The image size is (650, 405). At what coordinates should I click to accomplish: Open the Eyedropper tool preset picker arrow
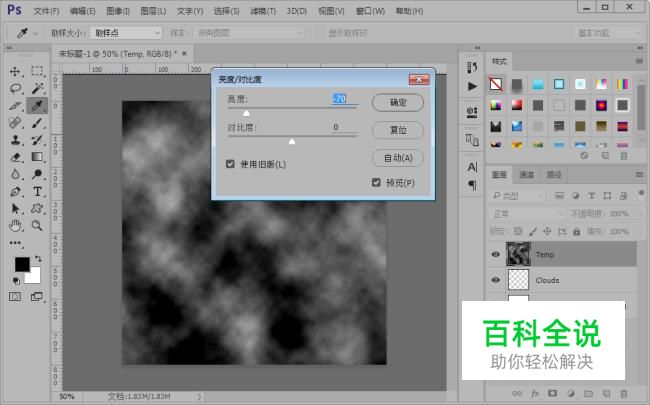pyautogui.click(x=35, y=33)
